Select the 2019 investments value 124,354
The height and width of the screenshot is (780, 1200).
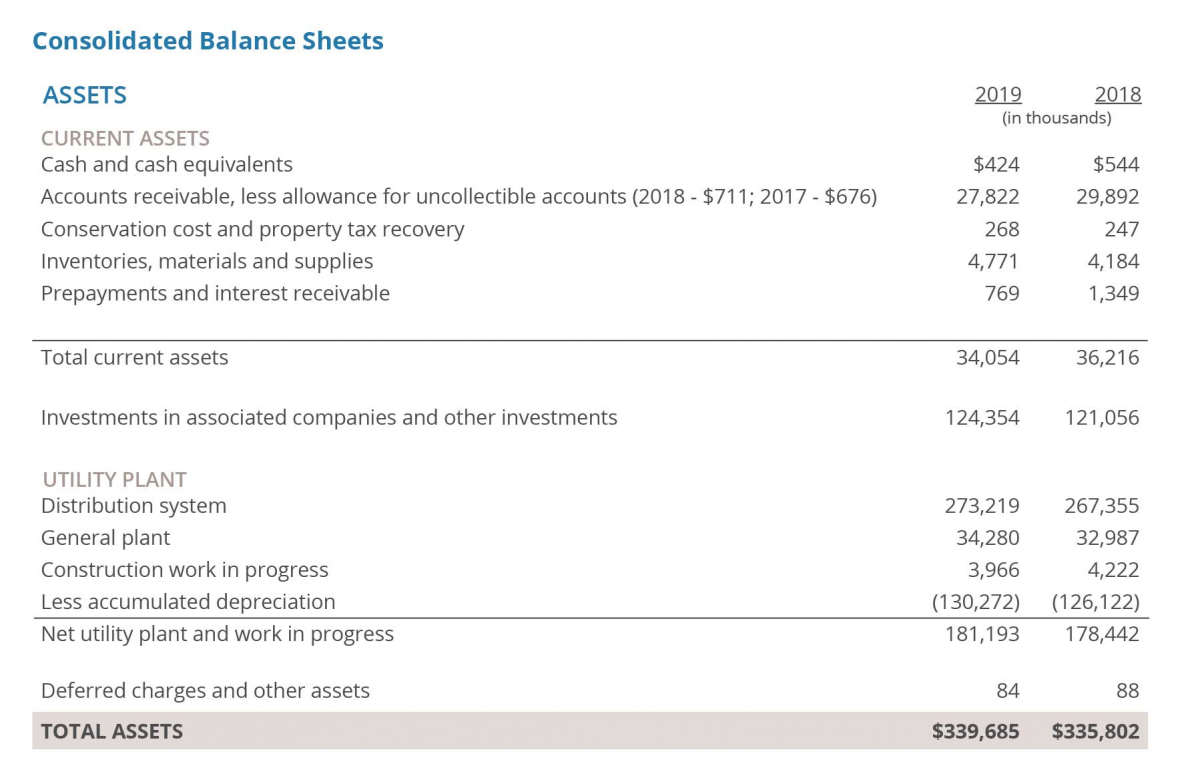pos(982,417)
